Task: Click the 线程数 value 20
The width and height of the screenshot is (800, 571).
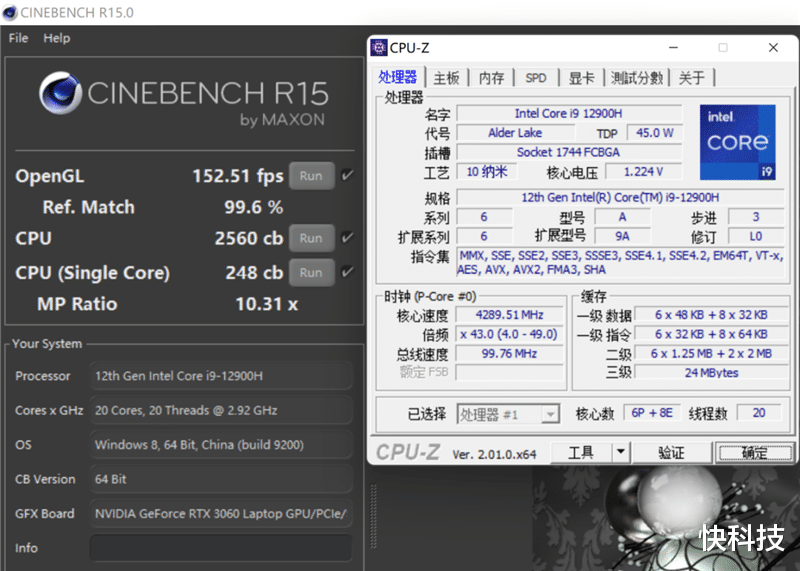Action: 759,413
